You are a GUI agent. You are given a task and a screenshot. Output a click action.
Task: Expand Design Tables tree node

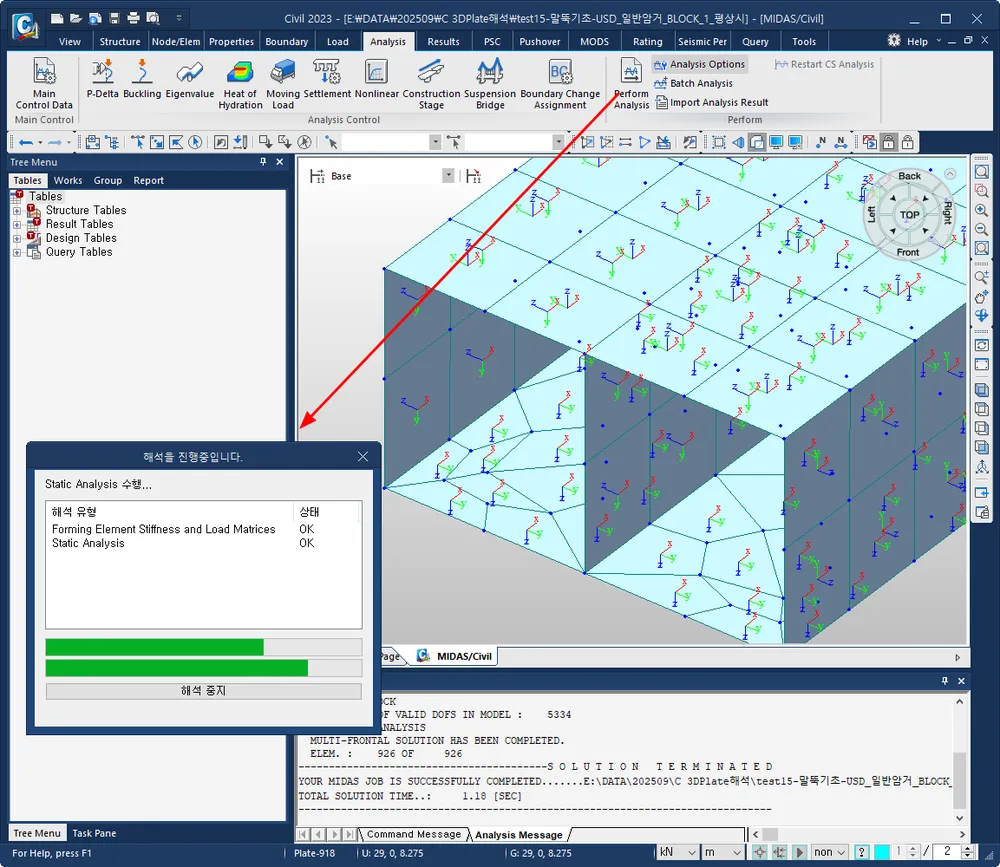coord(17,239)
